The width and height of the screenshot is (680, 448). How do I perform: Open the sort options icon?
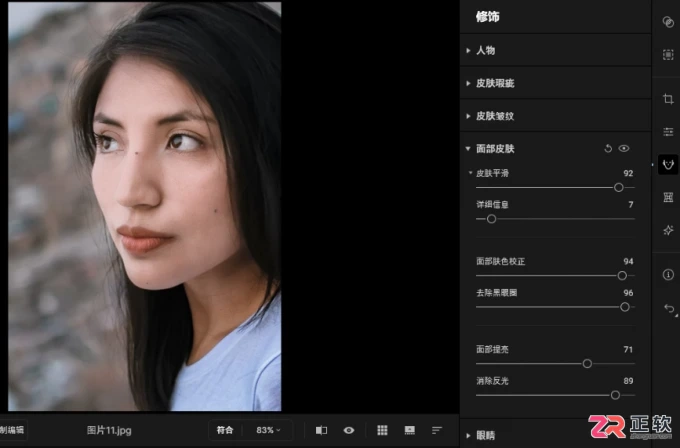[x=437, y=430]
